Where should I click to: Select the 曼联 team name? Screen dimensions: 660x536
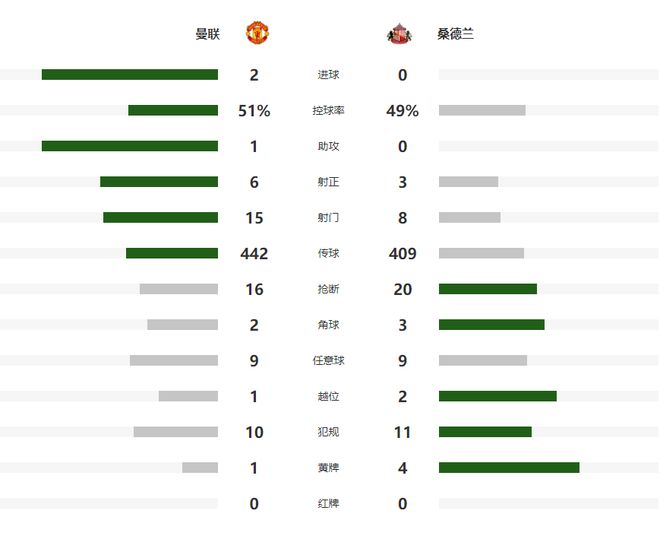pyautogui.click(x=207, y=34)
